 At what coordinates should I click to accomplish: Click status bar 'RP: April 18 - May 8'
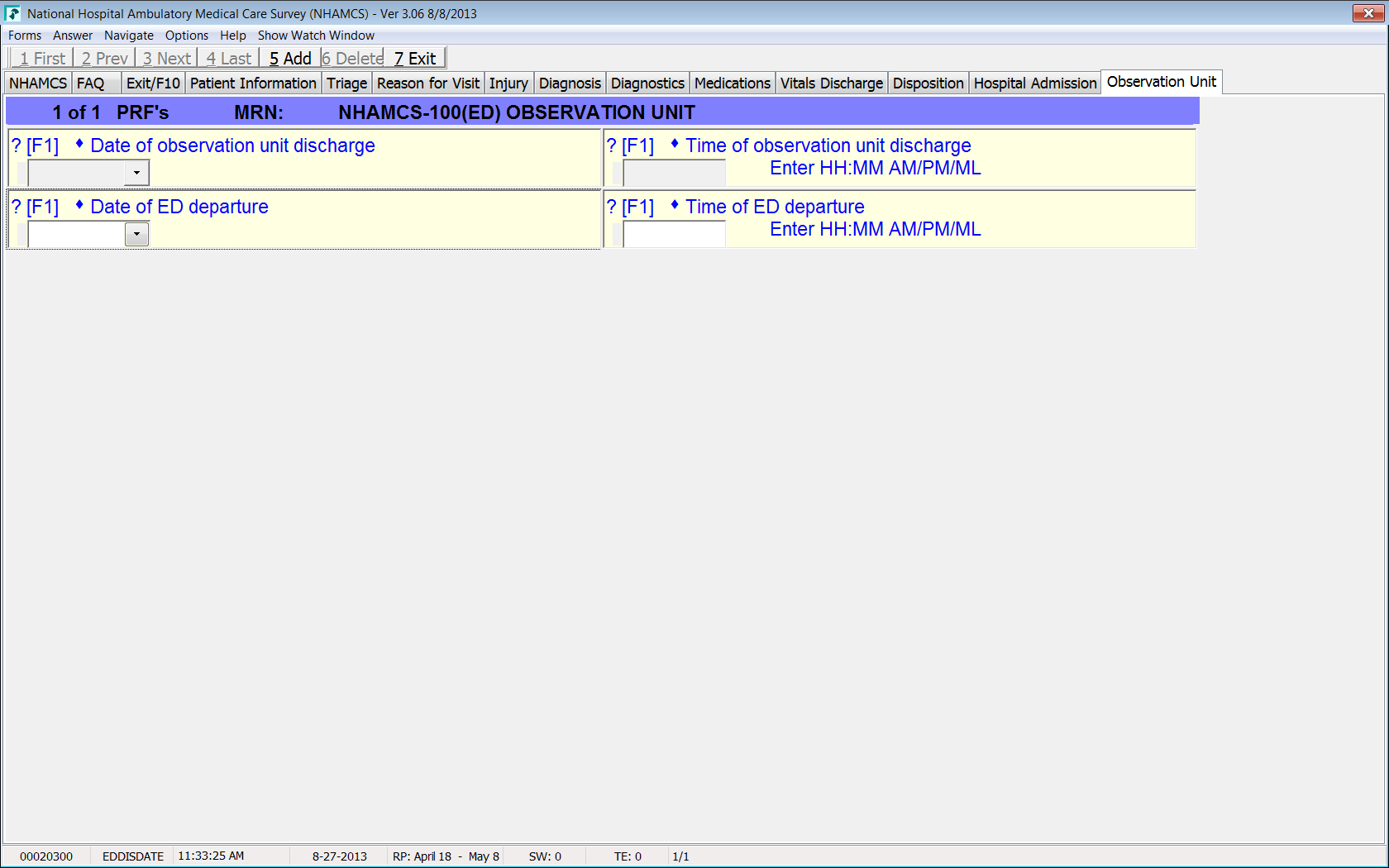pos(446,856)
